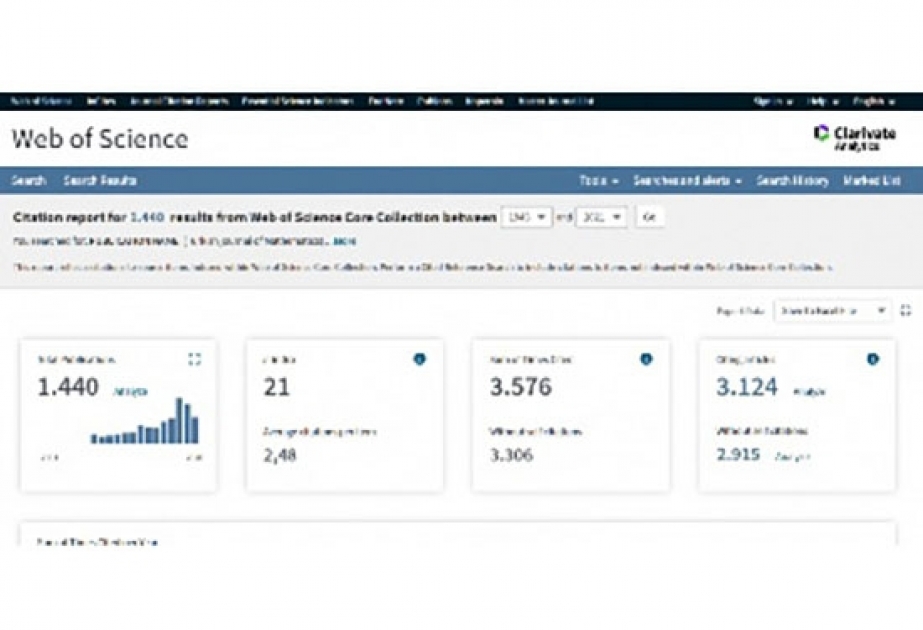Click the publications bar chart in Total Publications
The image size is (923, 630).
point(145,421)
